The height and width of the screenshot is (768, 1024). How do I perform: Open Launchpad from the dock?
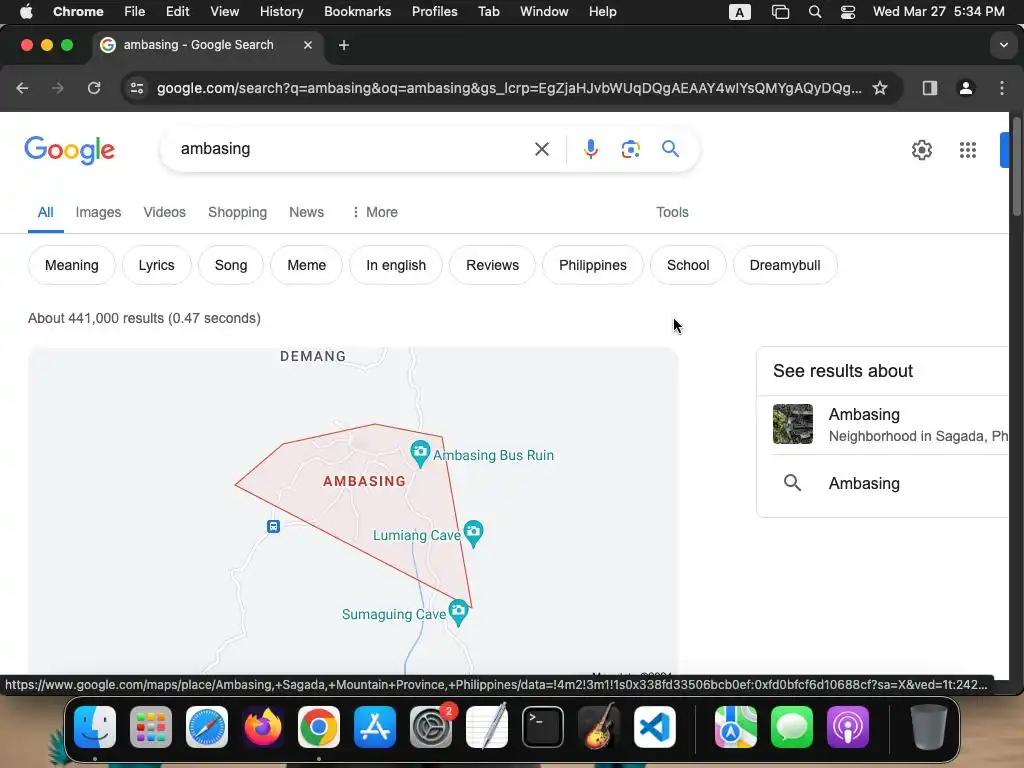click(x=151, y=727)
